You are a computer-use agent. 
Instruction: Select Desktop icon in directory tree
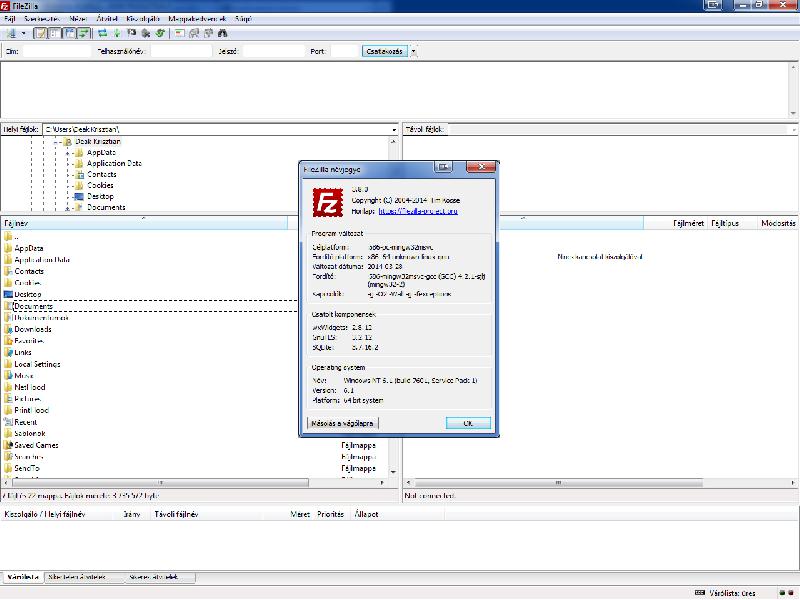pos(79,196)
